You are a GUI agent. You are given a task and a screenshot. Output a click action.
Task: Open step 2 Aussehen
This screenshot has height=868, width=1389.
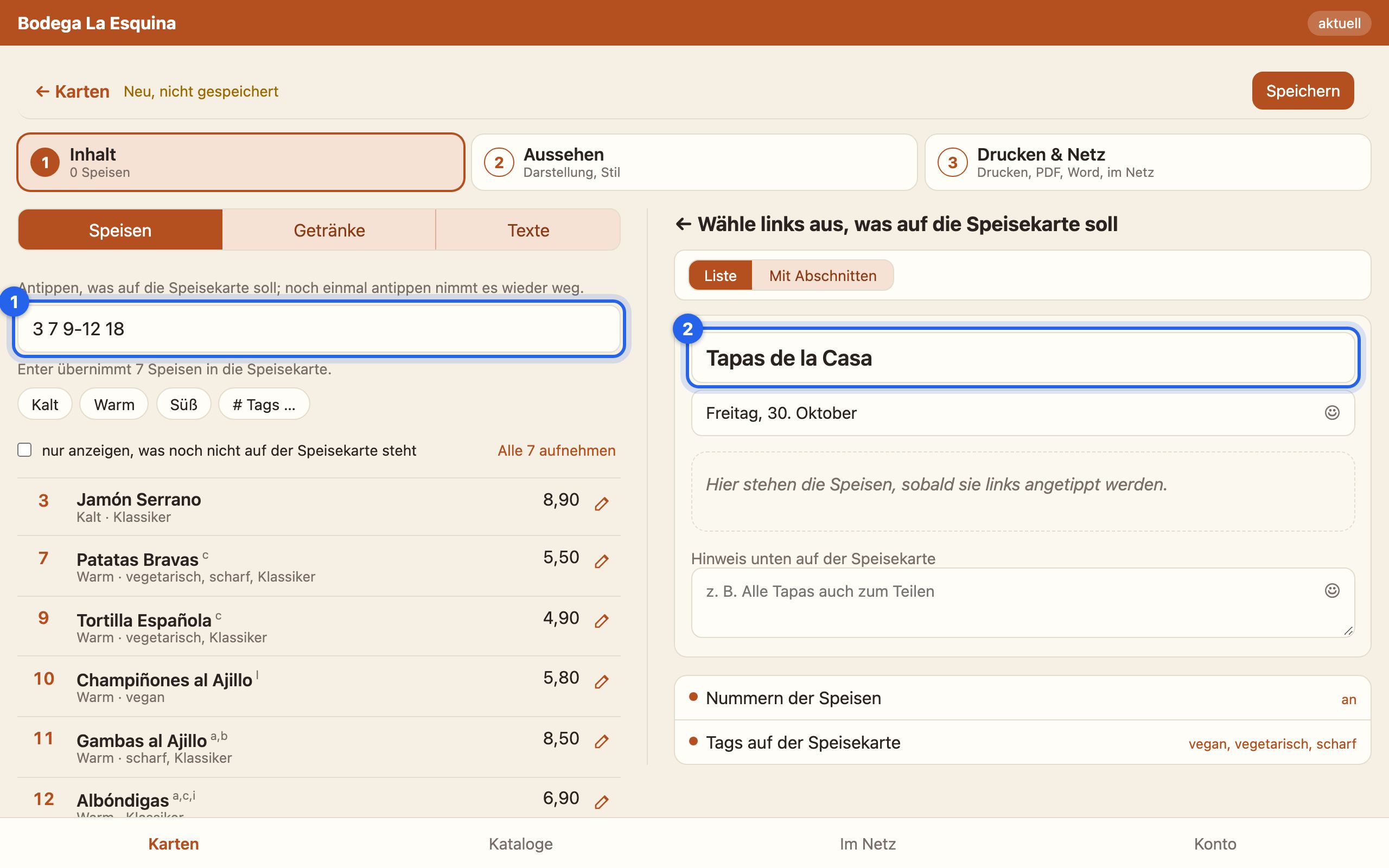[694, 162]
